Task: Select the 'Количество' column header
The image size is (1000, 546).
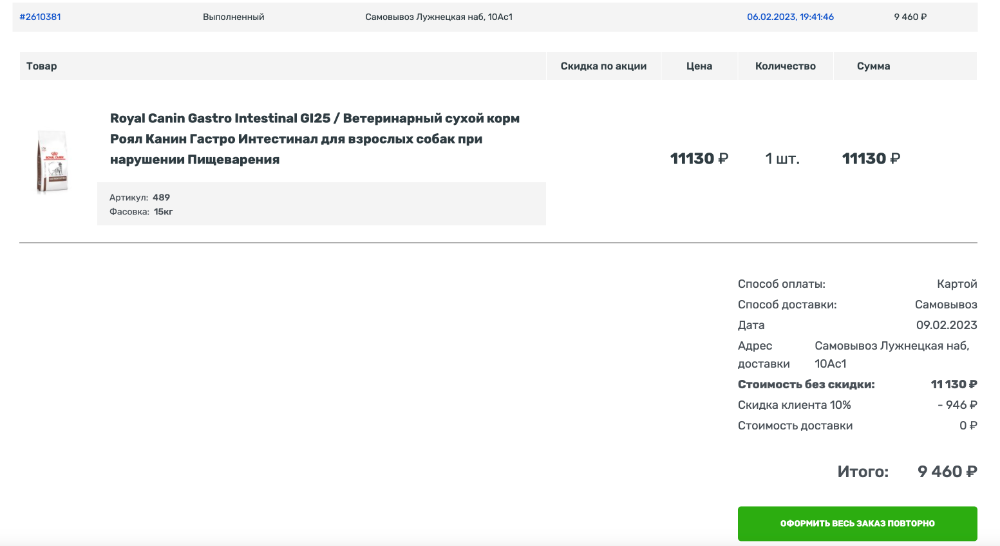Action: [x=785, y=66]
